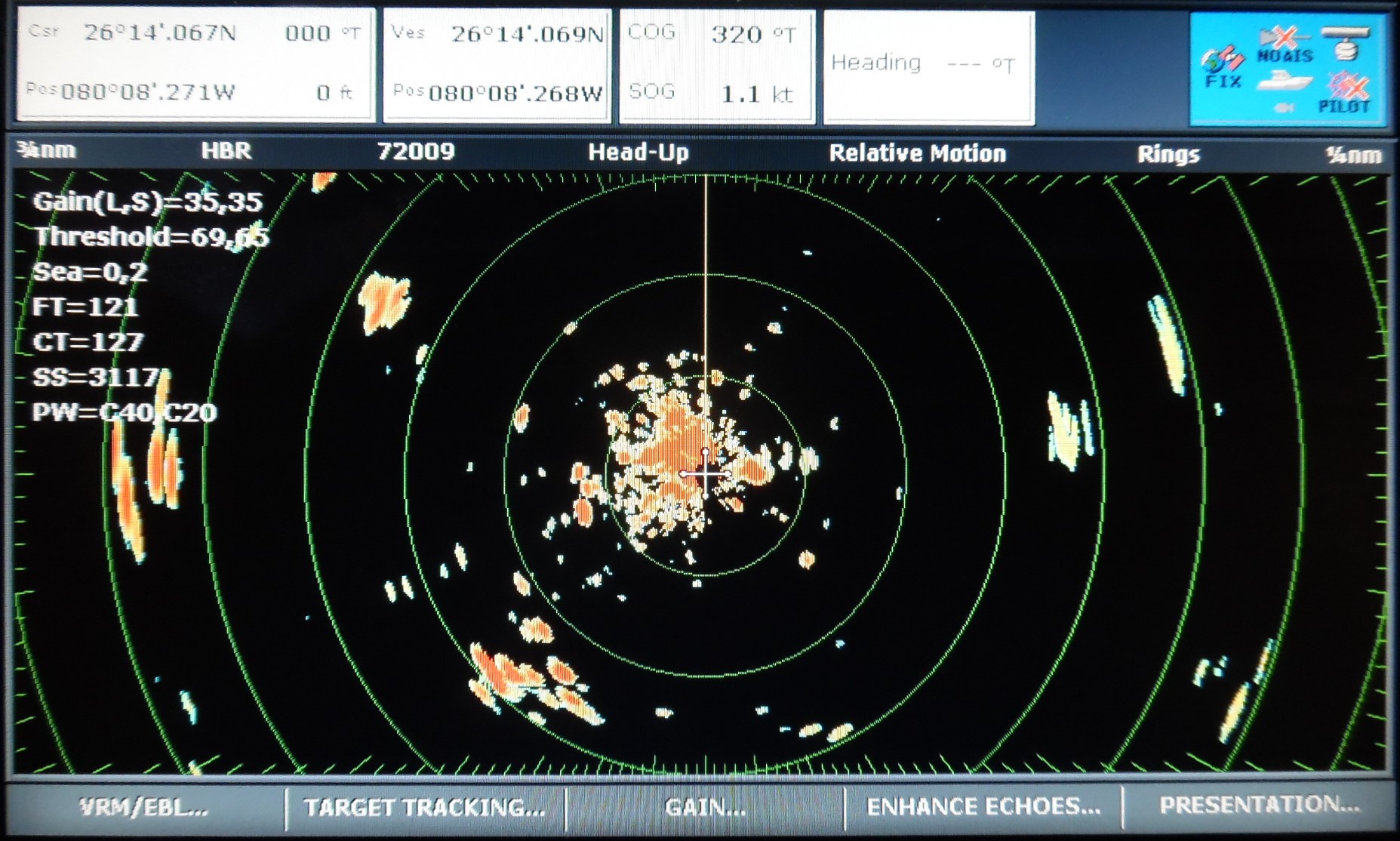Click the small fish icon below the boat icon
The image size is (1400, 841).
coord(1283,109)
